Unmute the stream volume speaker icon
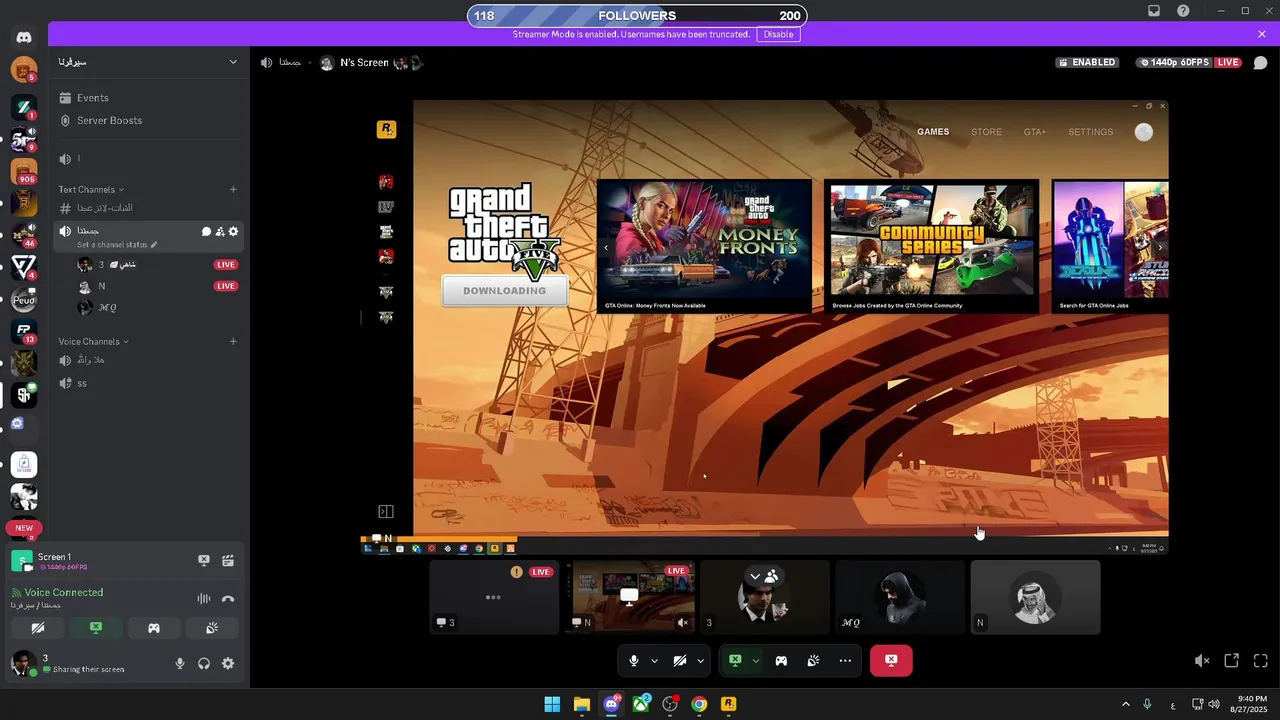The width and height of the screenshot is (1280, 720). [x=1202, y=660]
